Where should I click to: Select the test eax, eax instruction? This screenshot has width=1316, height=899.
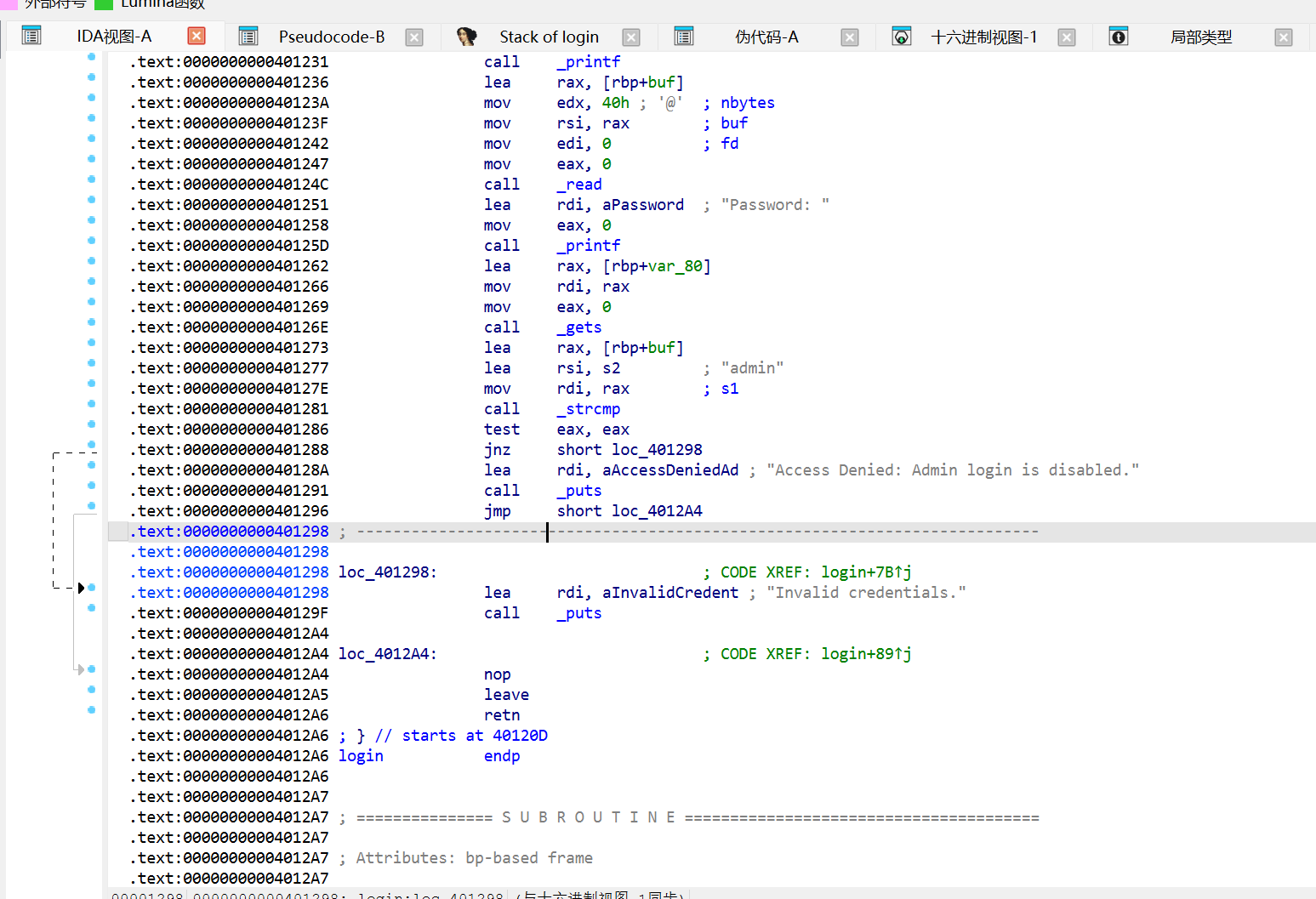[x=557, y=430]
